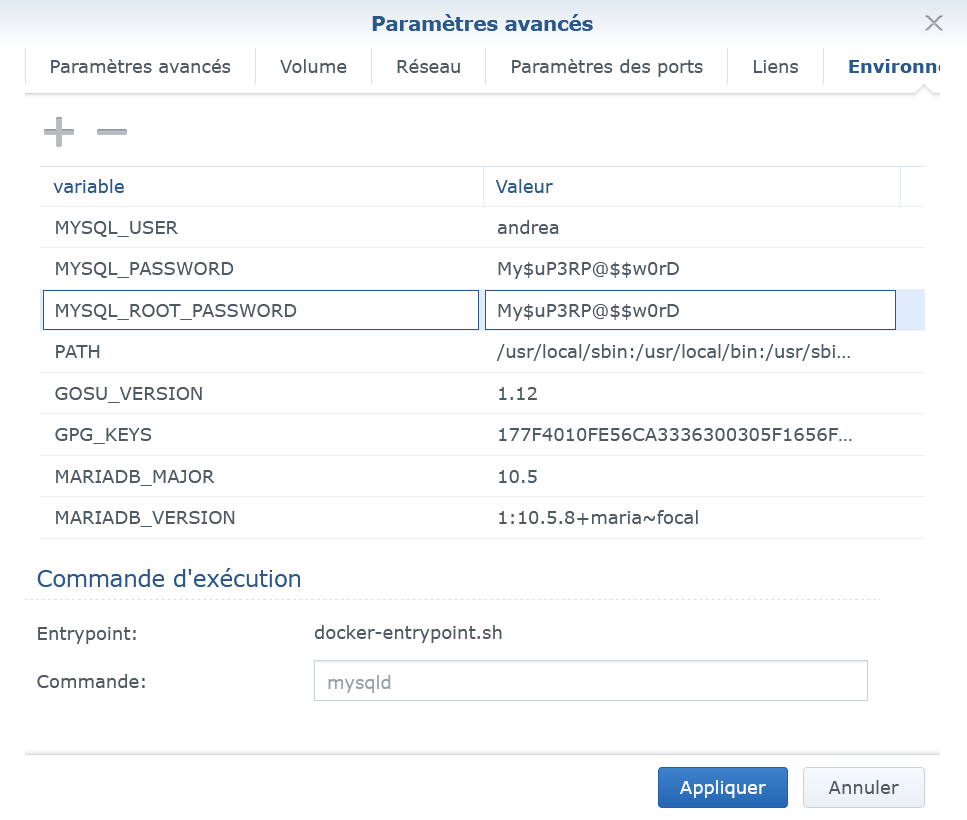Click the GOSU_VERSION value 1.12
Screen dimensions: 967x820
[x=517, y=394]
